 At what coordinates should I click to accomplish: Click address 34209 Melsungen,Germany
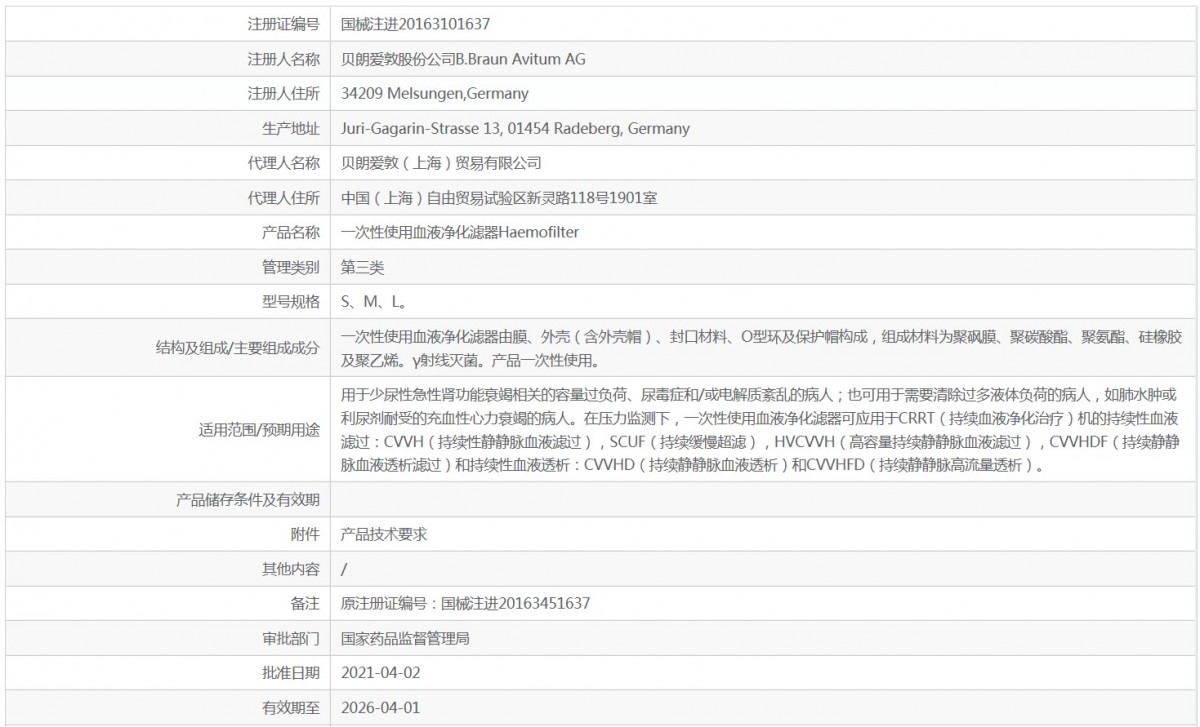(x=434, y=94)
